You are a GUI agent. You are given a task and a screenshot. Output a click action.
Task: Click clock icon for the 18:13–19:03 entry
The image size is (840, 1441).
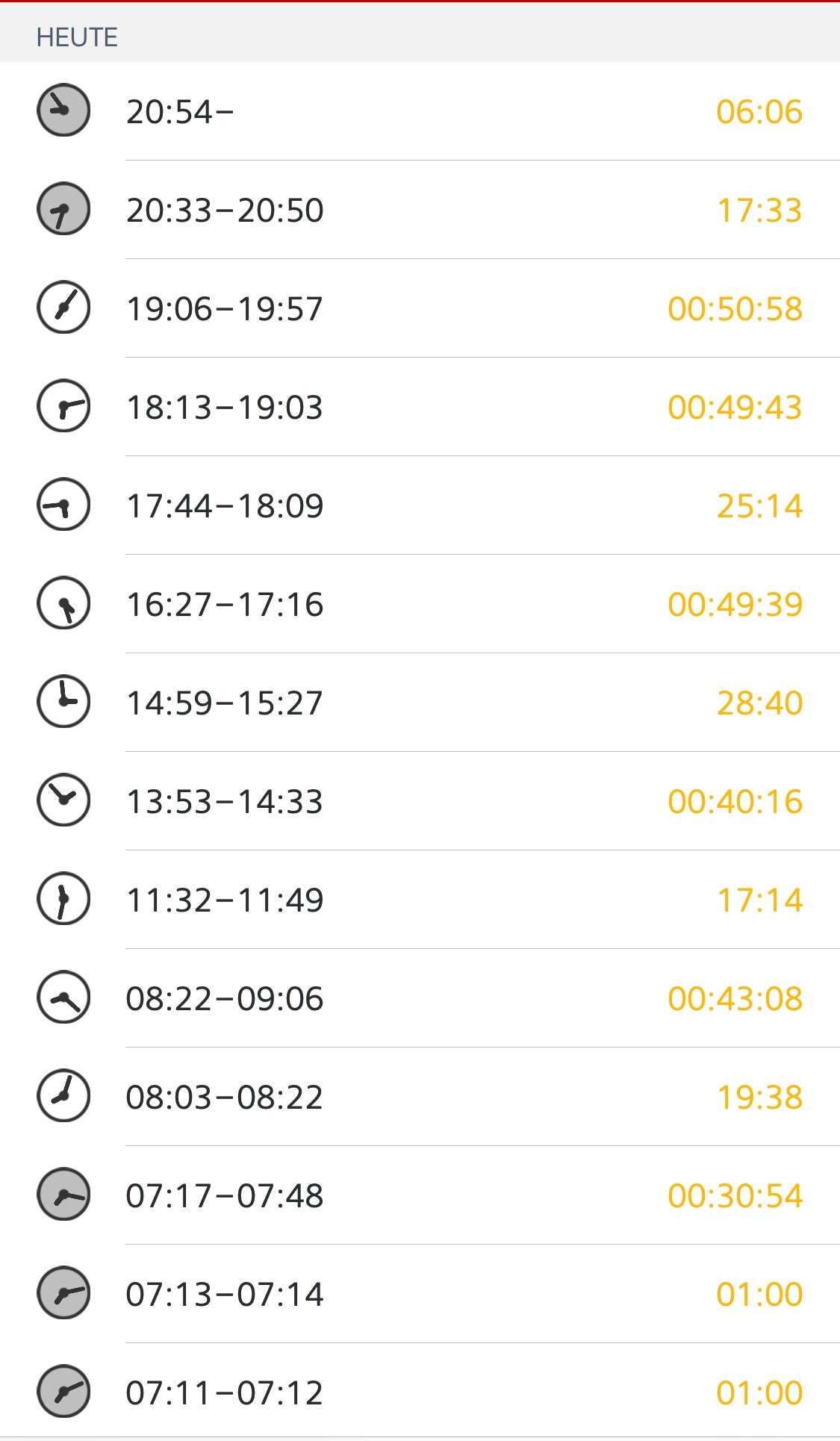pyautogui.click(x=63, y=406)
